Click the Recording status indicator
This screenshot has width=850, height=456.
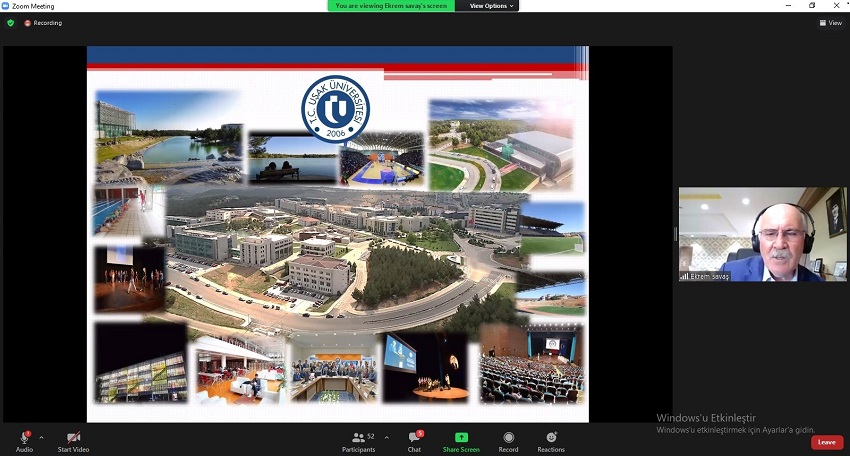point(43,23)
